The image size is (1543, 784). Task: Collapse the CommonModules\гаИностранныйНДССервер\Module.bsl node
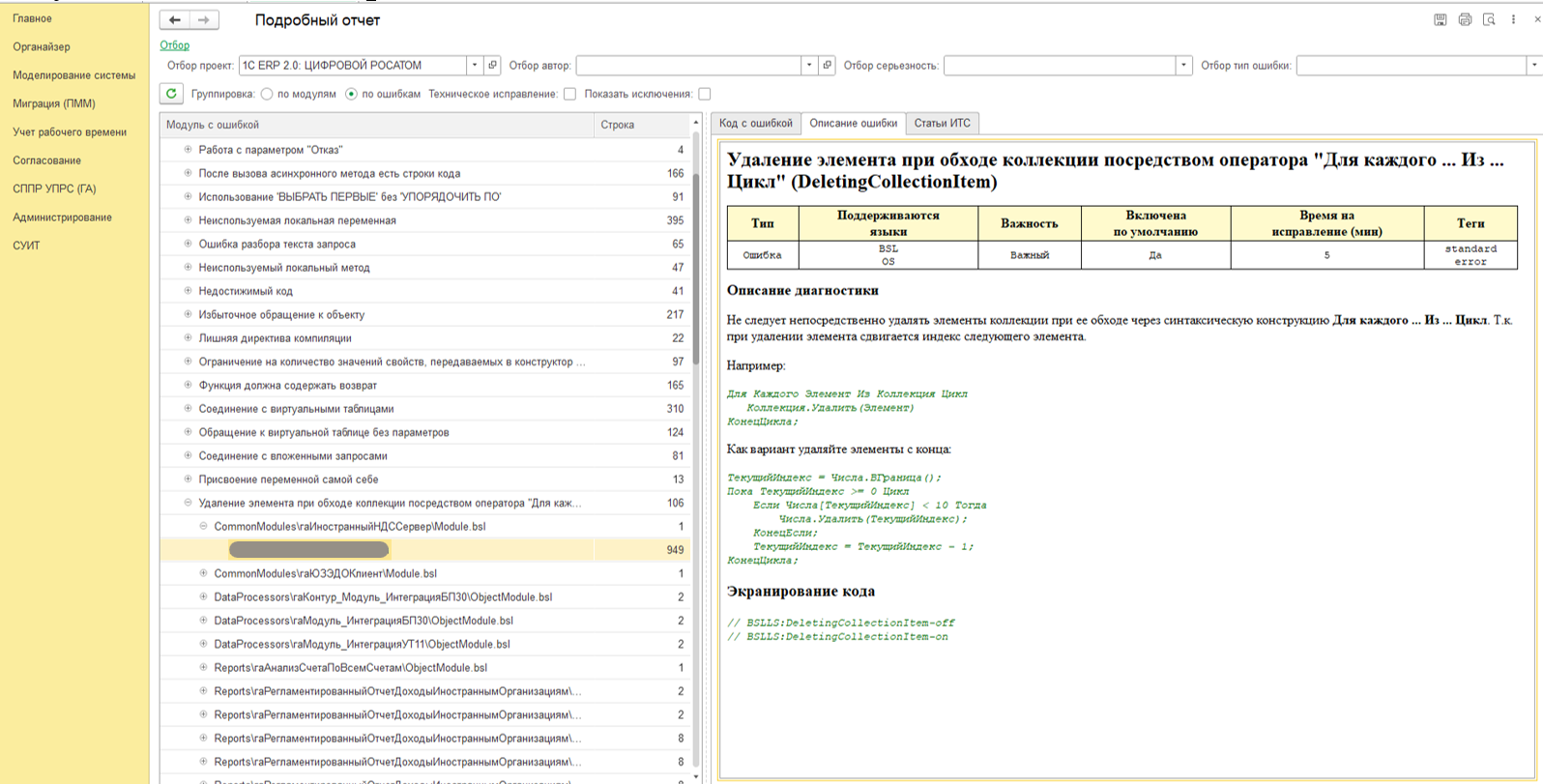[203, 526]
